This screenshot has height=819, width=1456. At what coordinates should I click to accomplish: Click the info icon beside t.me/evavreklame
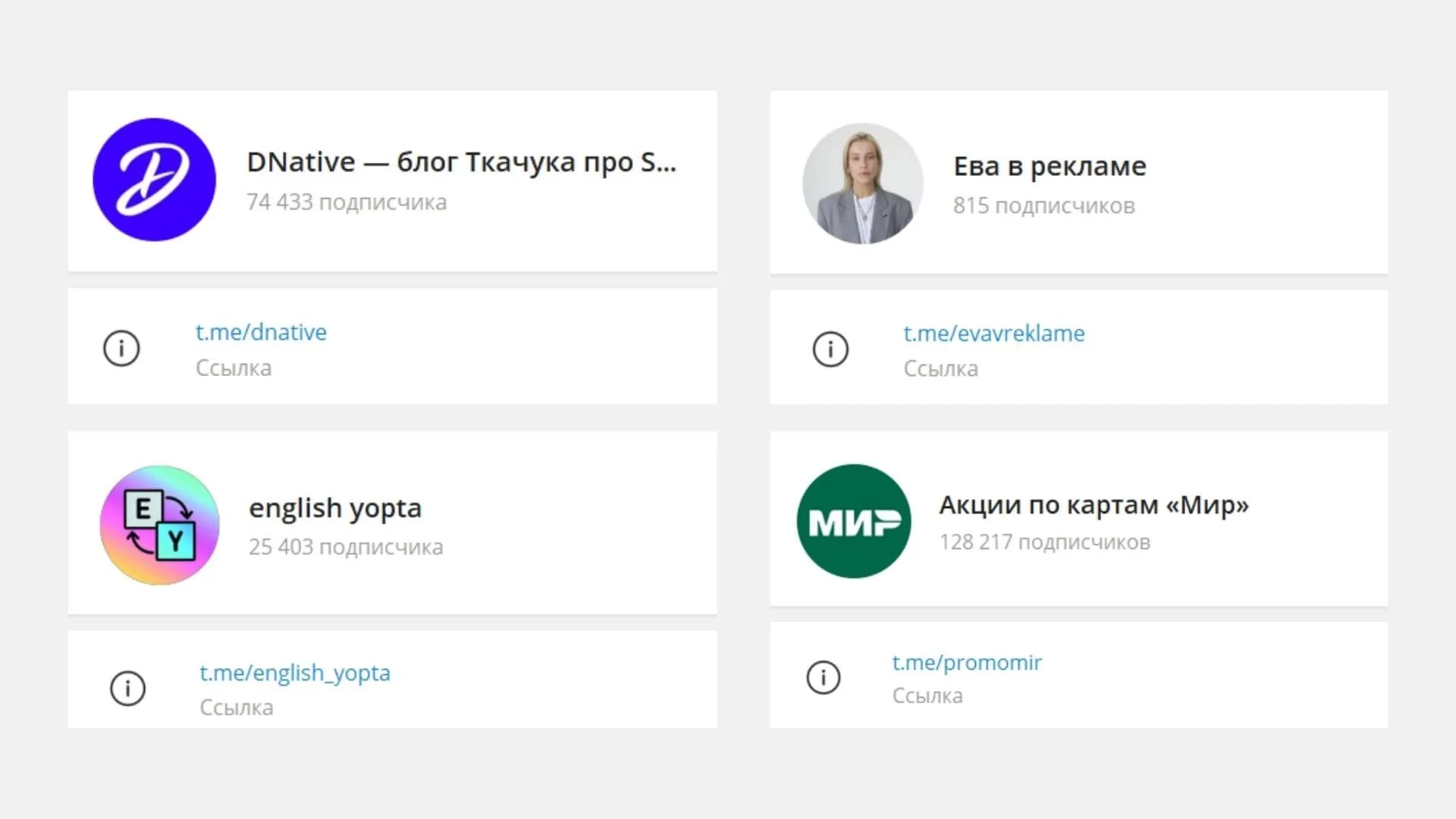pyautogui.click(x=830, y=349)
